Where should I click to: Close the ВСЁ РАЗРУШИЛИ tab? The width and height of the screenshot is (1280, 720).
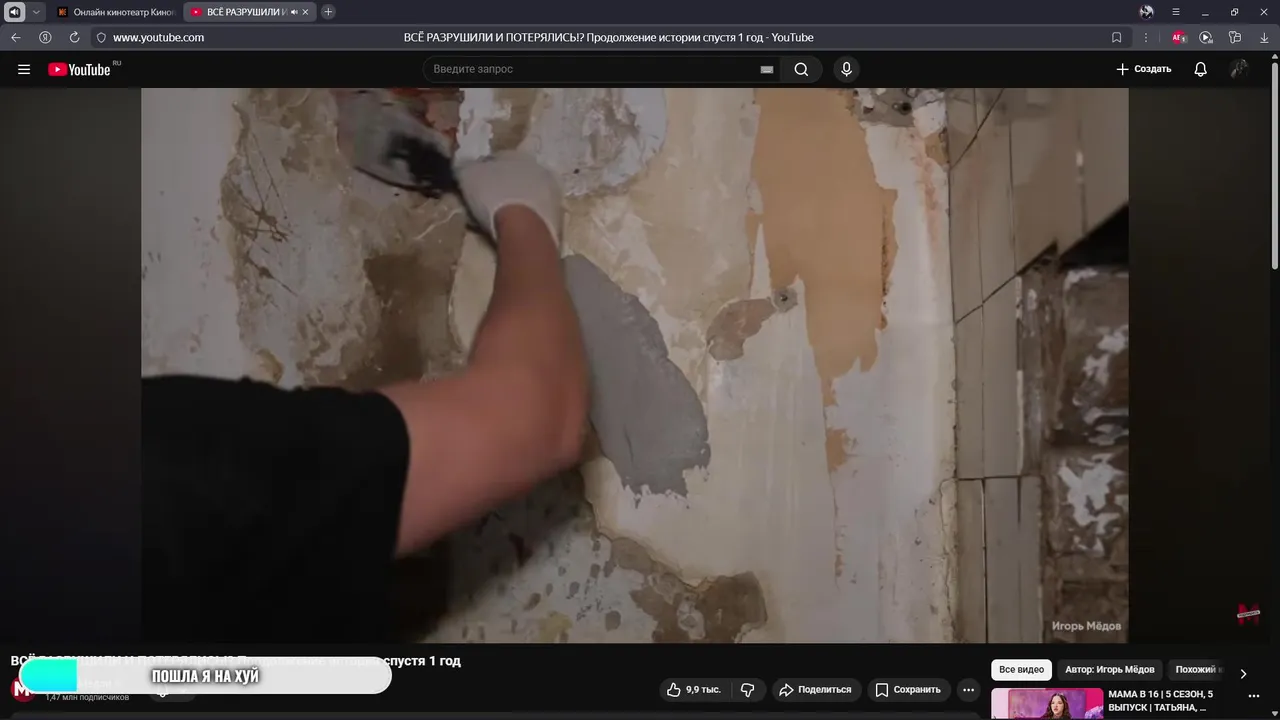(x=306, y=12)
